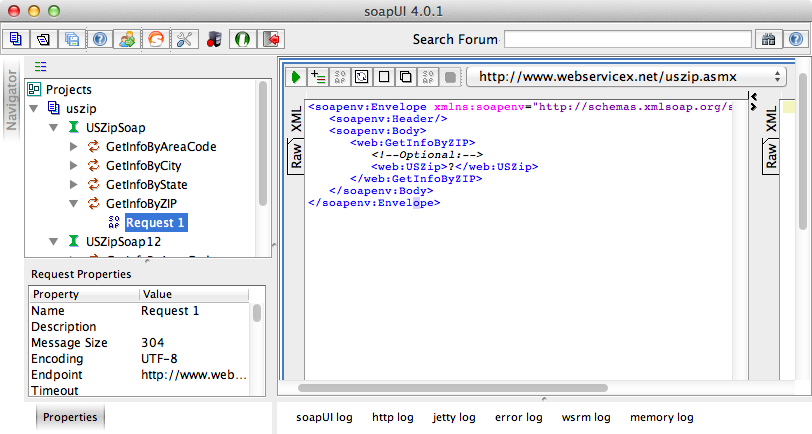Click the binoculars search forum icon

pos(768,39)
